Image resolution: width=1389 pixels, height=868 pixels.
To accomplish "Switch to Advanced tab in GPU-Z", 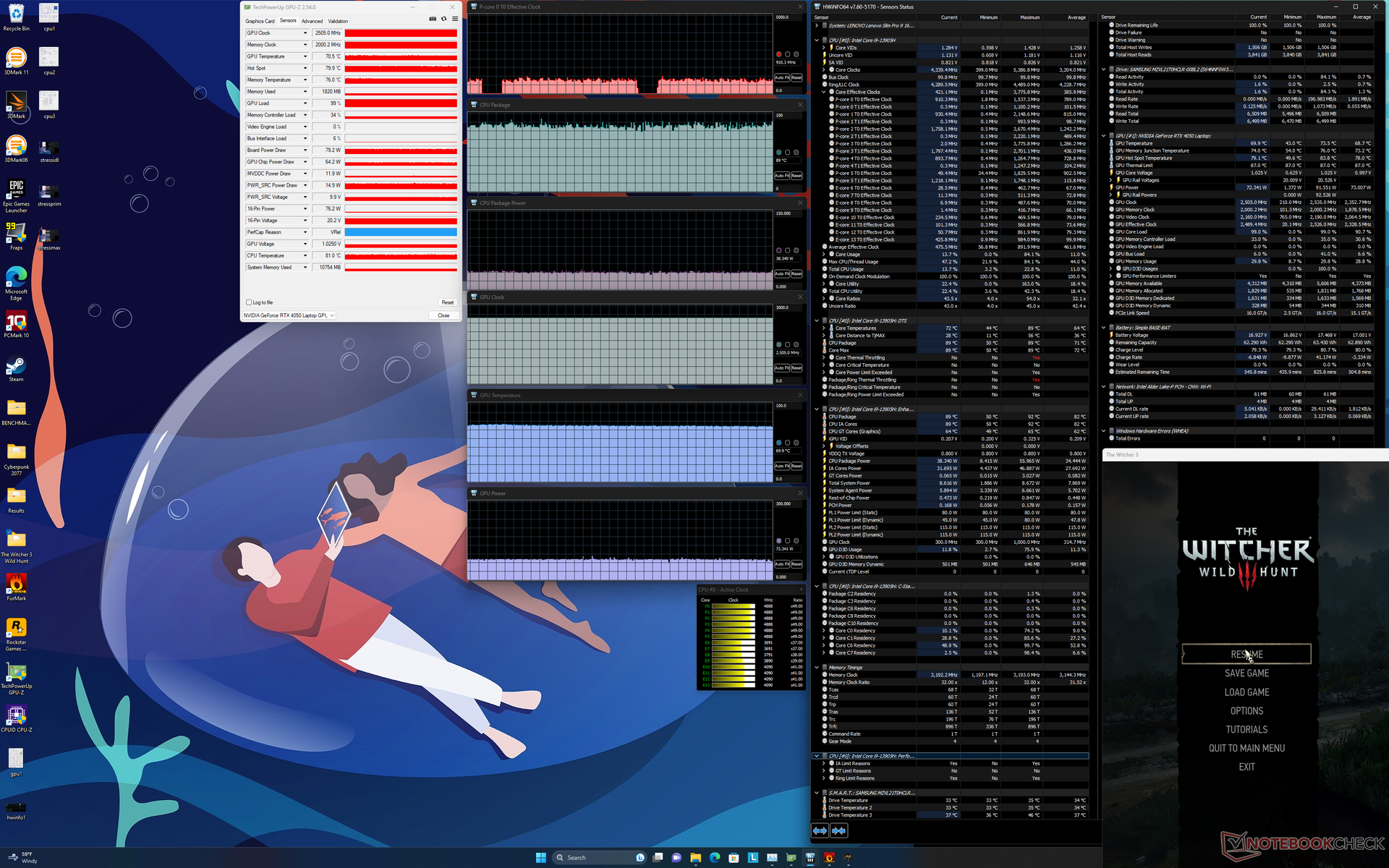I will click(x=312, y=21).
